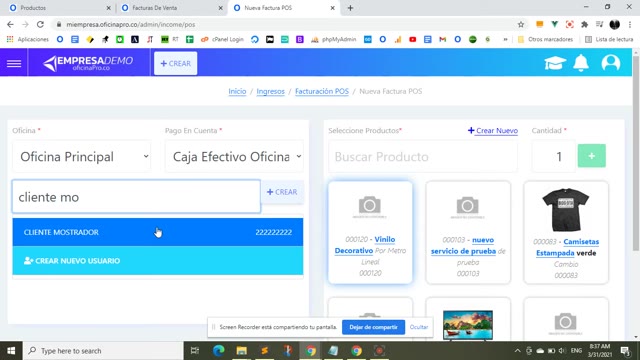This screenshot has width=640, height=360.
Task: Click the EmpresaDemo oficinaPro logo
Action: (88, 63)
